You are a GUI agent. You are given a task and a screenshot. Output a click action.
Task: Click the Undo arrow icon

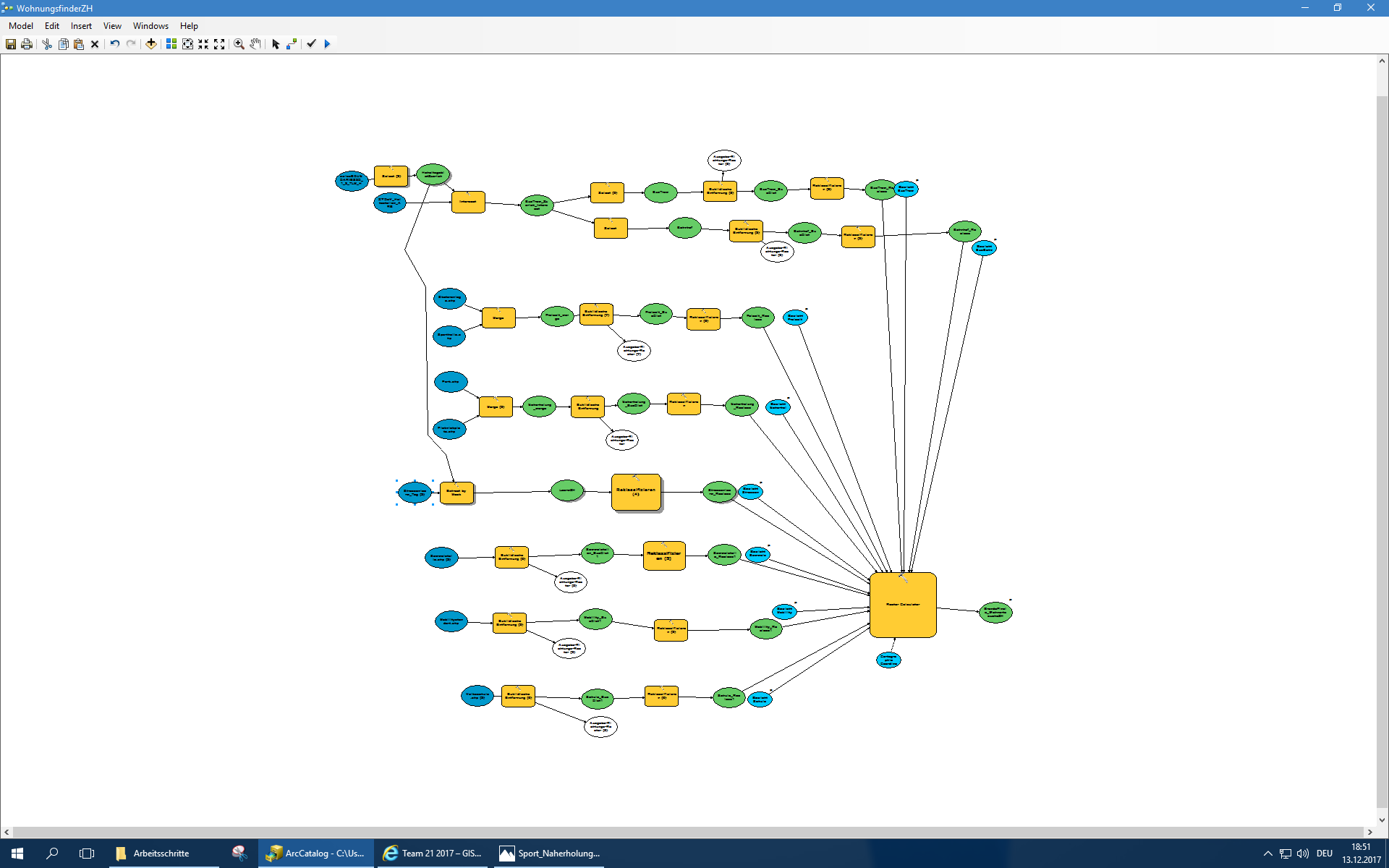click(115, 44)
